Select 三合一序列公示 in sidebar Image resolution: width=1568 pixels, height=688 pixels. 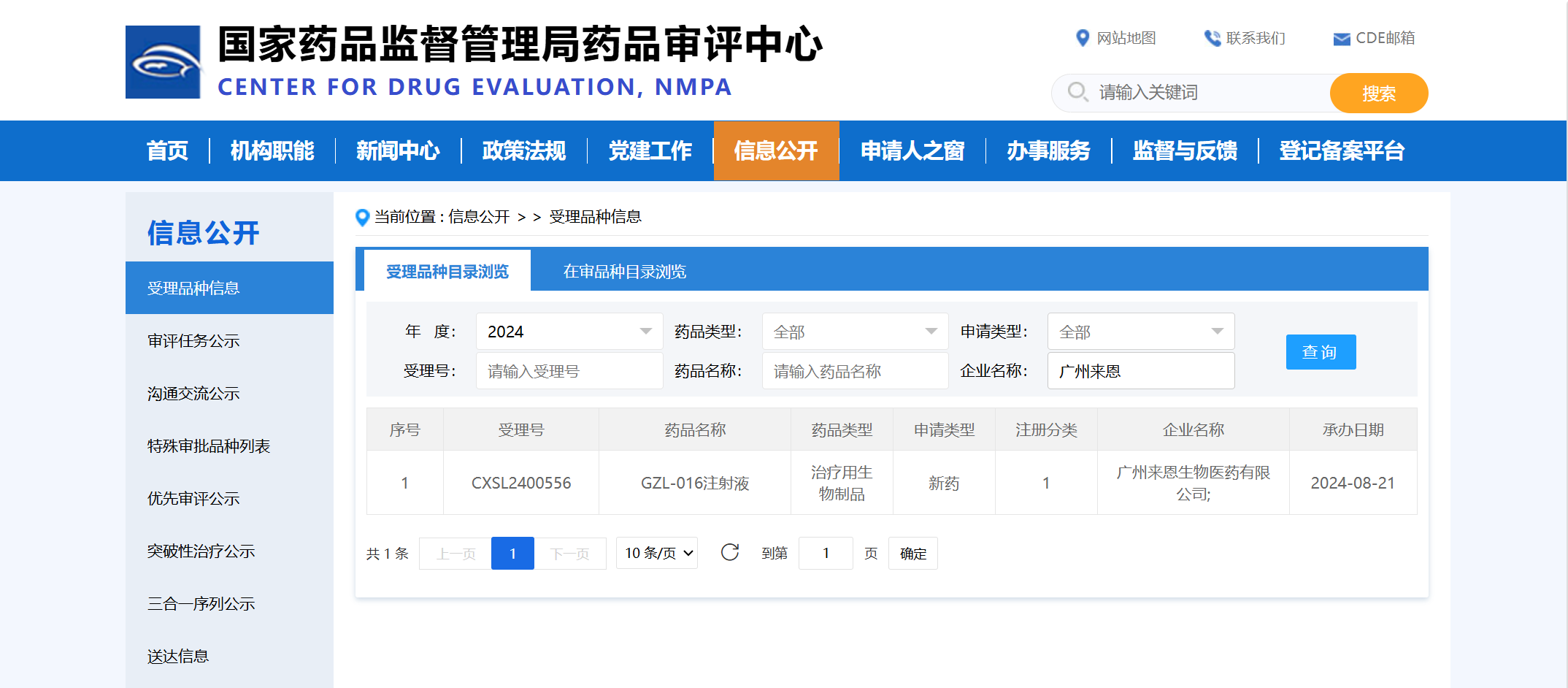(x=229, y=603)
